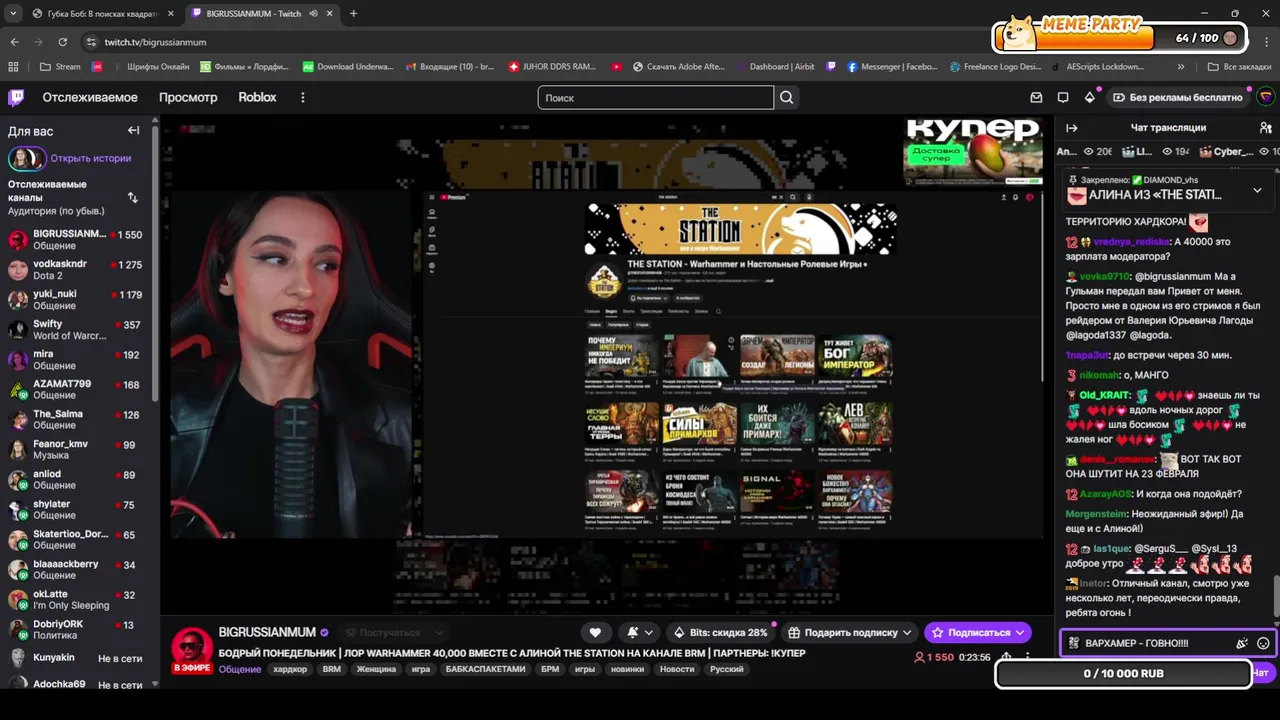Click the site info icon in address bar
1280x720 pixels.
point(91,42)
